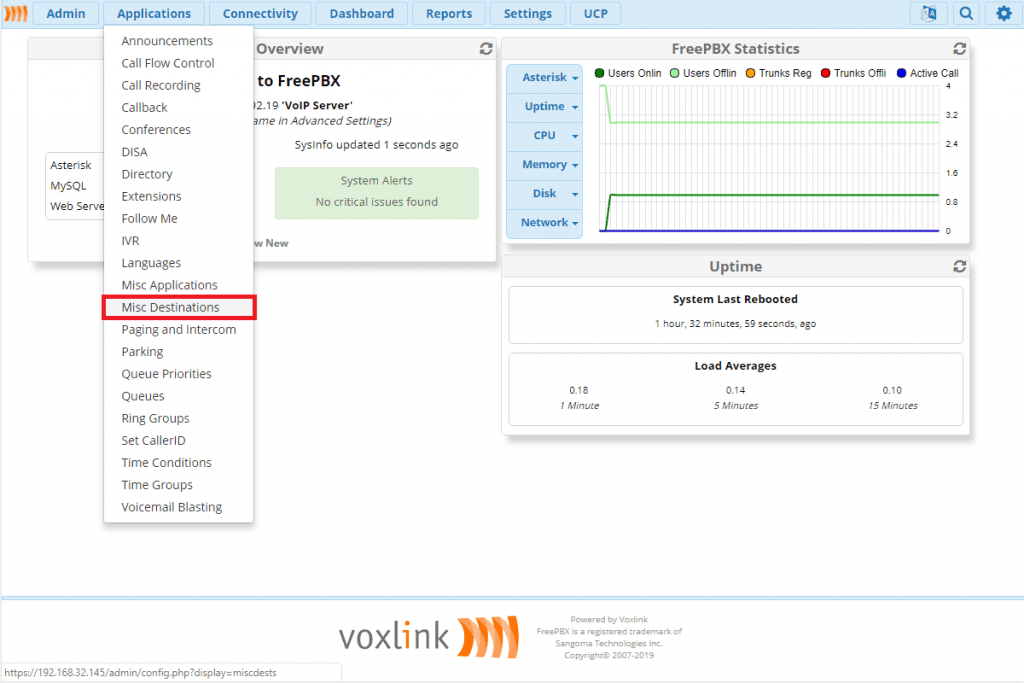Click the System Last Rebooted box
1024x683 pixels.
(x=735, y=315)
